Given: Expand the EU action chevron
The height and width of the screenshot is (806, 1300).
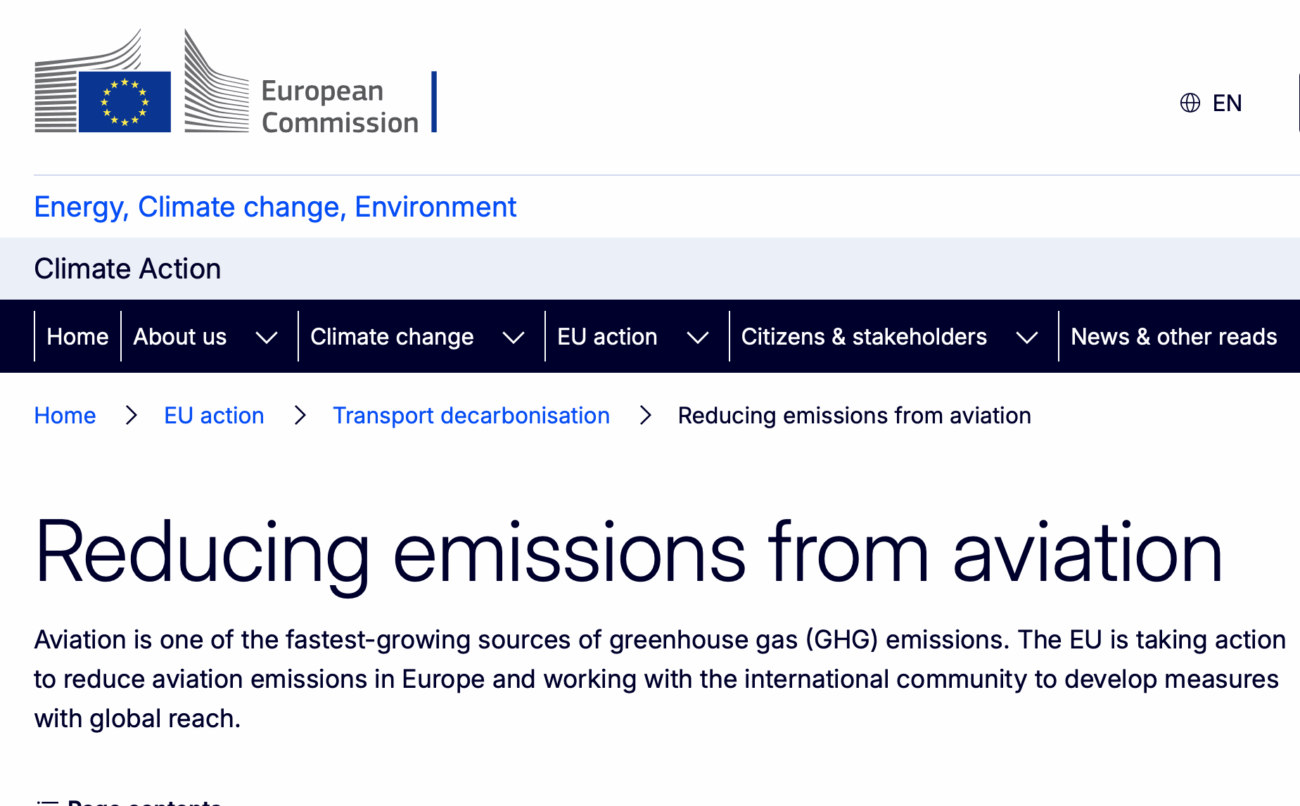Looking at the screenshot, I should pyautogui.click(x=698, y=338).
